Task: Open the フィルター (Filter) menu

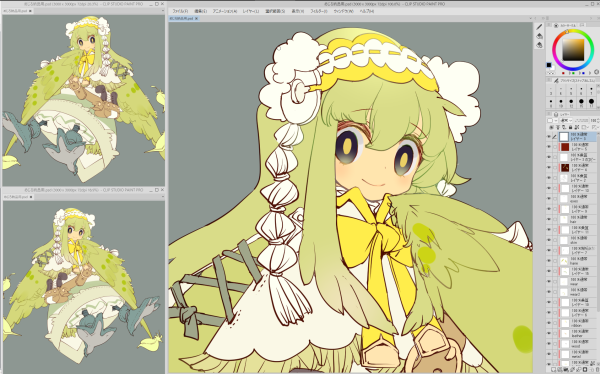Action: tap(318, 11)
